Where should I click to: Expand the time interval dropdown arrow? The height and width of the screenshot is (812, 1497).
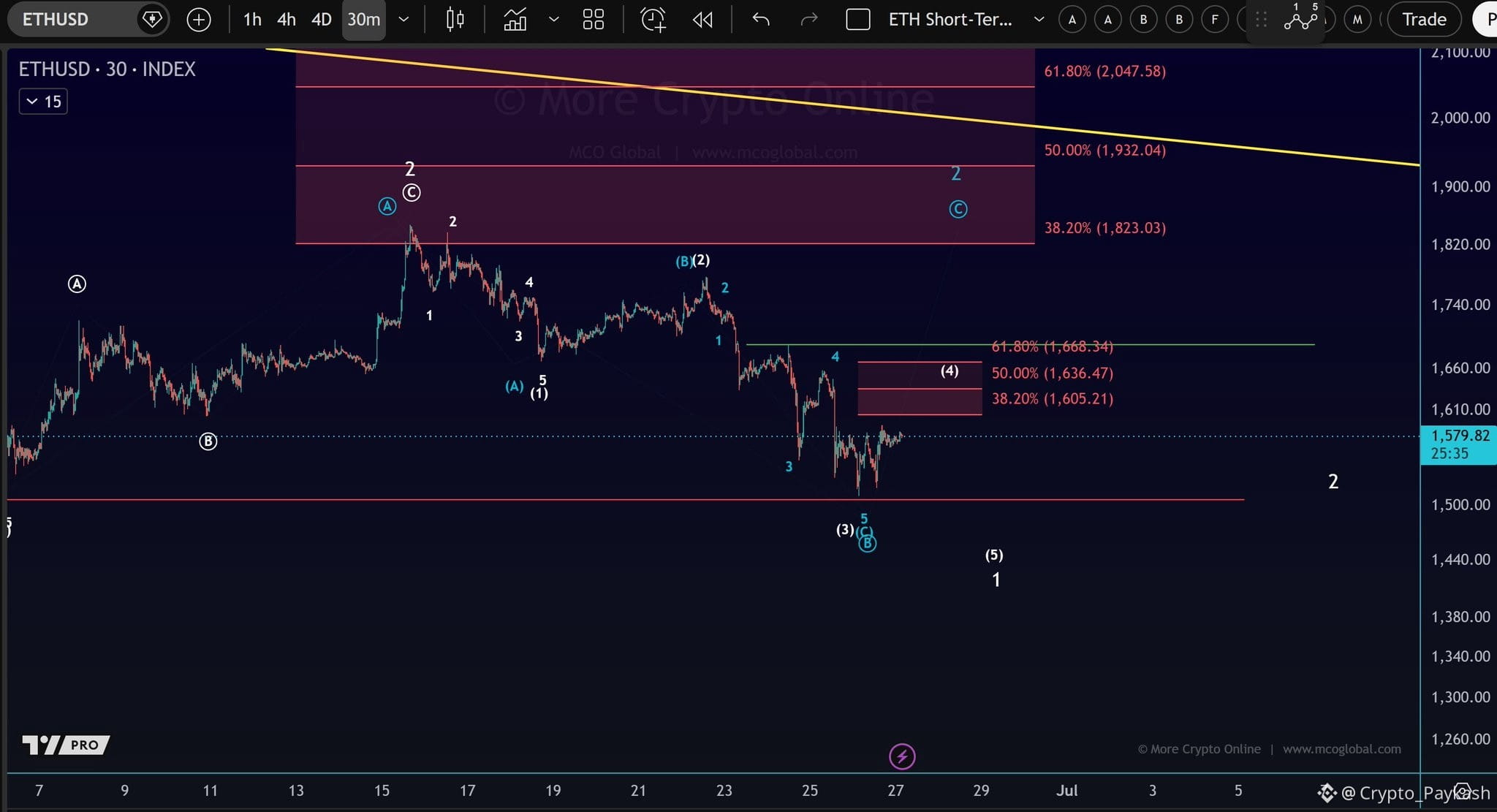[403, 20]
